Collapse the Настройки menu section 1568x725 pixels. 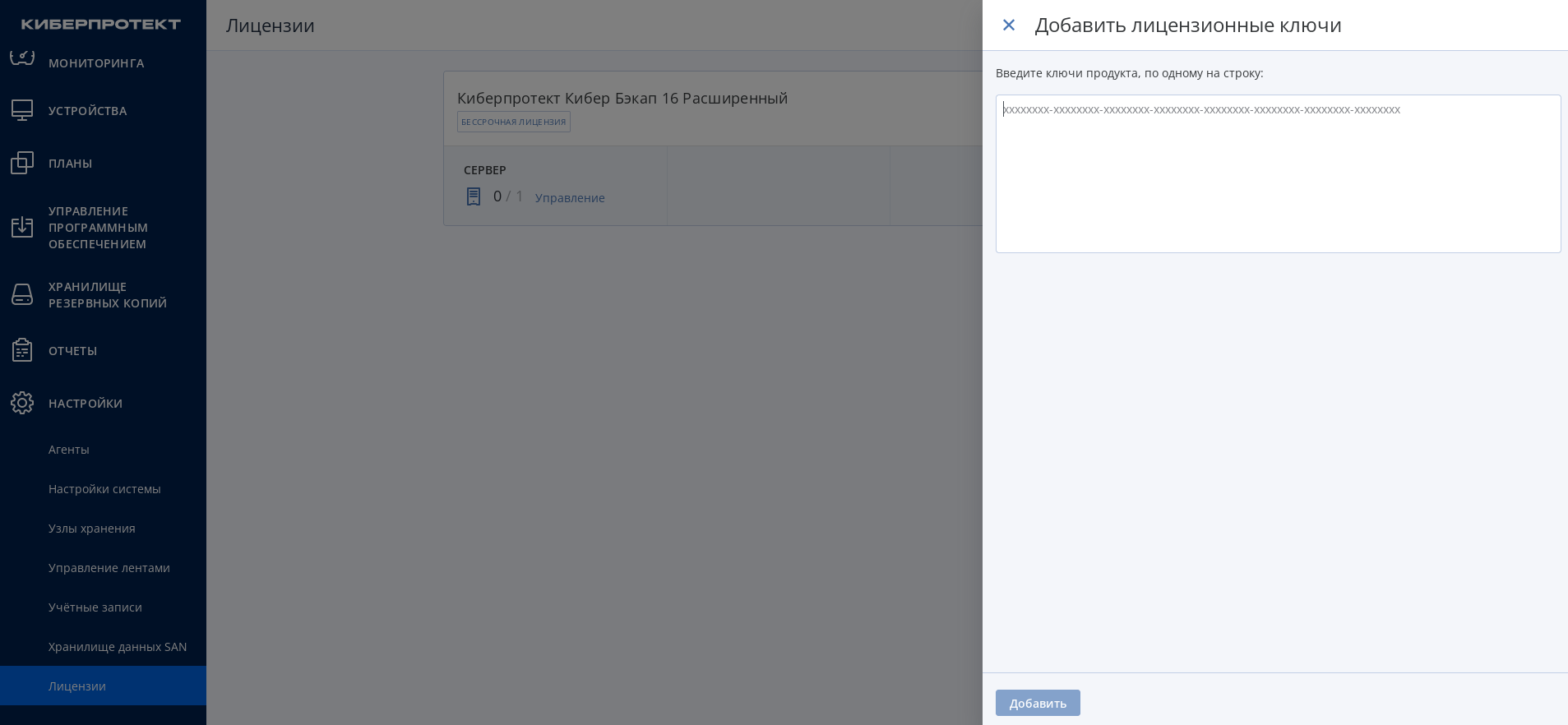click(x=103, y=404)
